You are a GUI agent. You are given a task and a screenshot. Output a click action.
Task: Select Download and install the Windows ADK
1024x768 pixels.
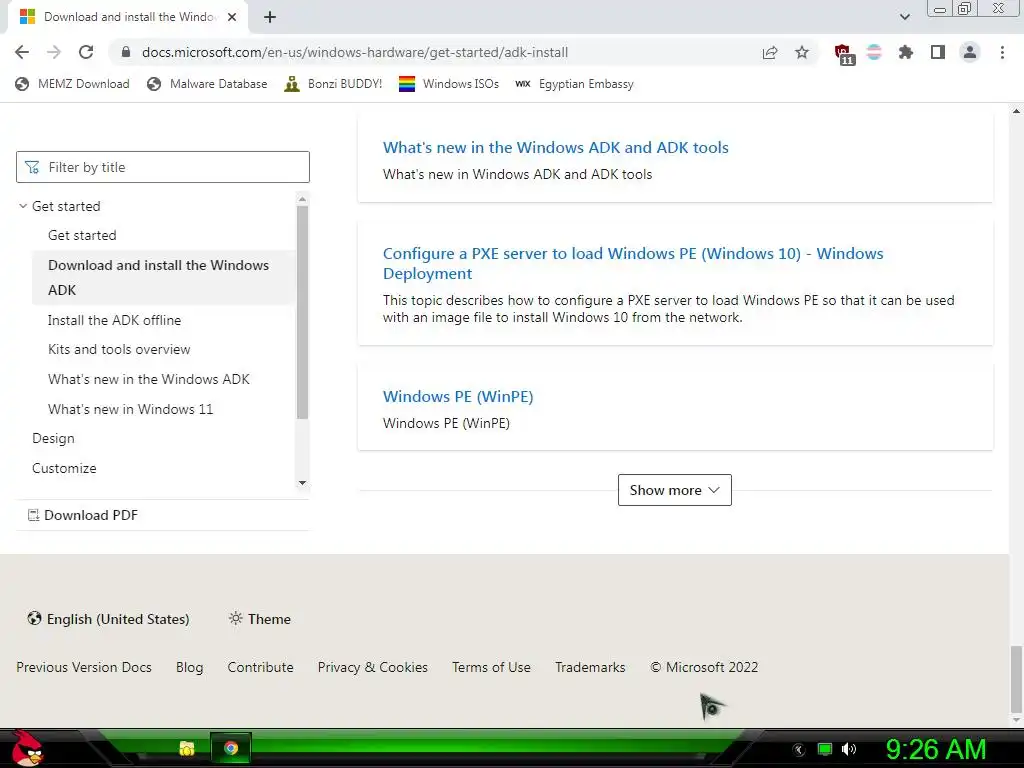(162, 278)
